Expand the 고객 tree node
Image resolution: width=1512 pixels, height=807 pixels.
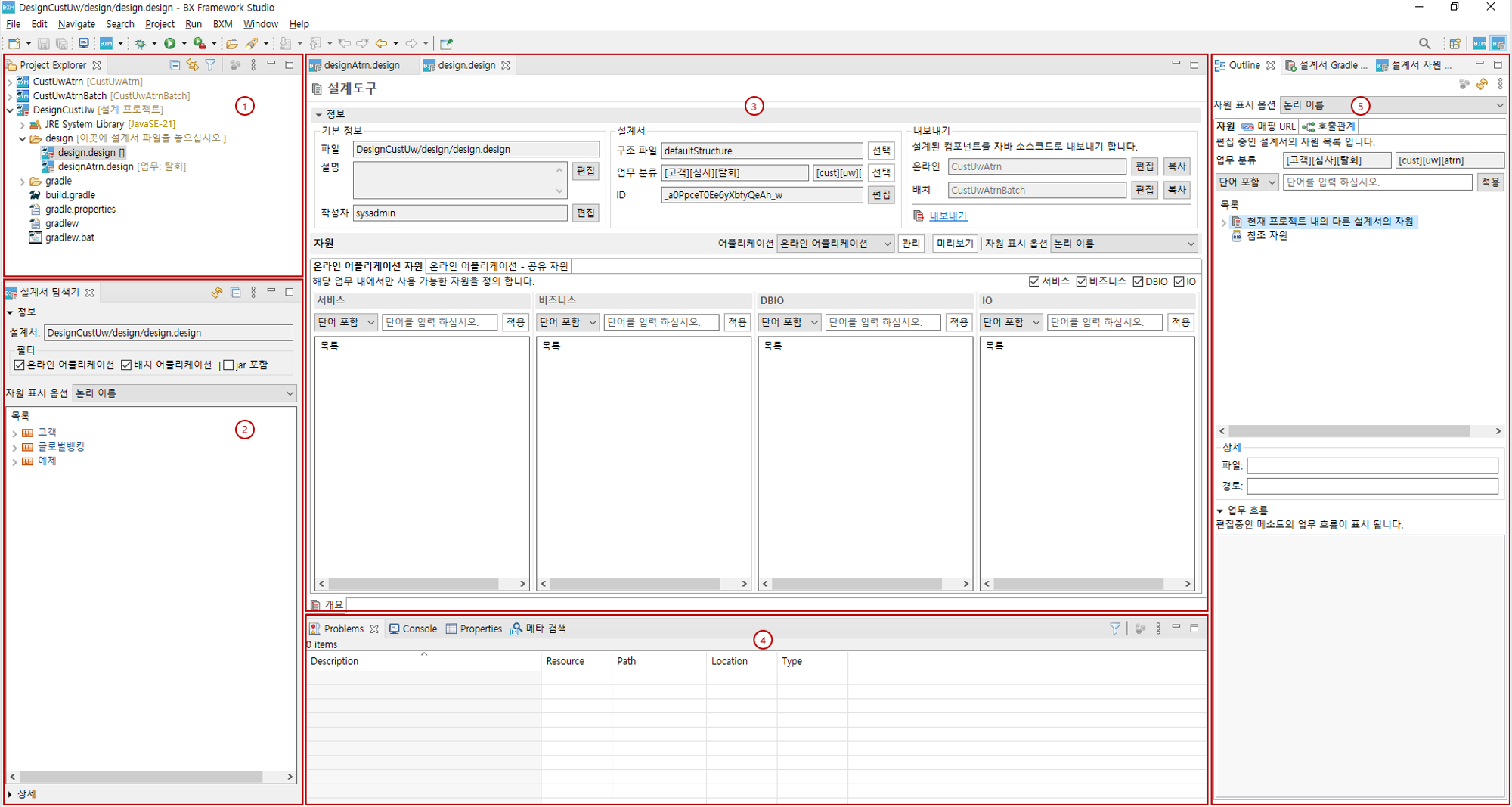click(14, 432)
